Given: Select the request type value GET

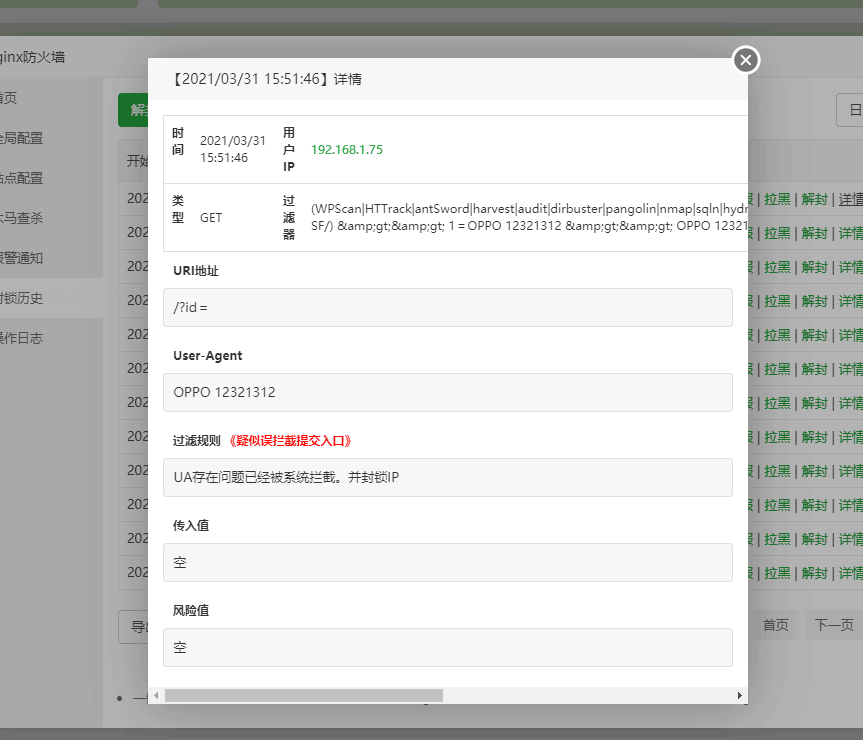Looking at the screenshot, I should click(211, 218).
